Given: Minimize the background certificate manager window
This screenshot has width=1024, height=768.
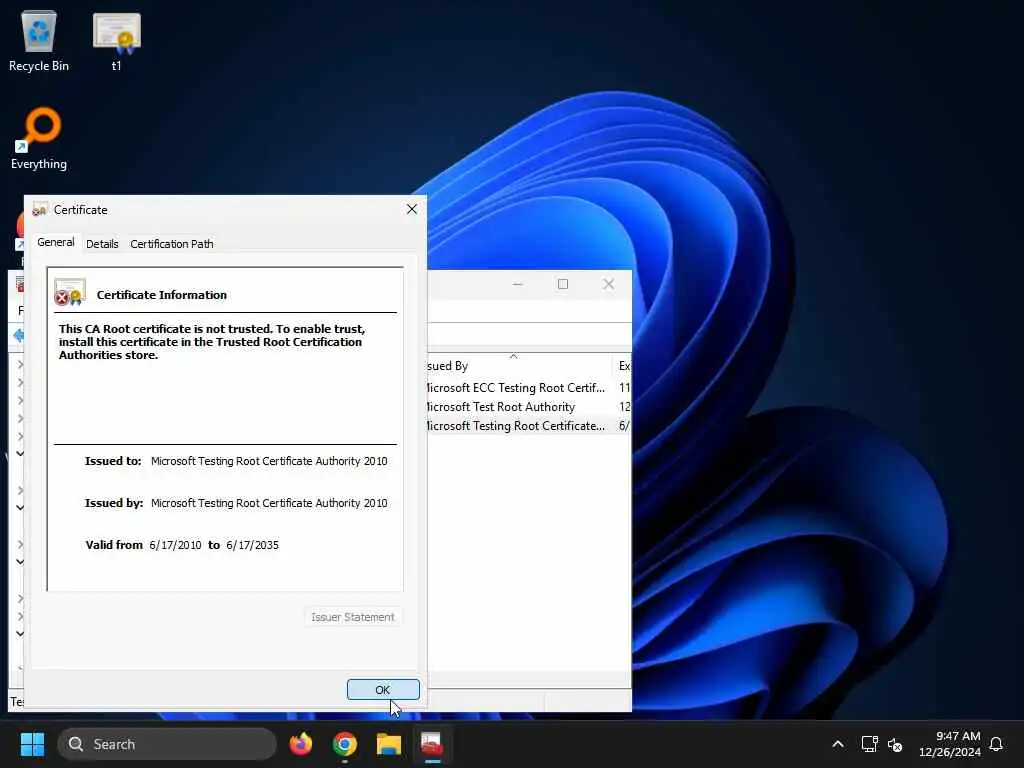Looking at the screenshot, I should coord(518,284).
